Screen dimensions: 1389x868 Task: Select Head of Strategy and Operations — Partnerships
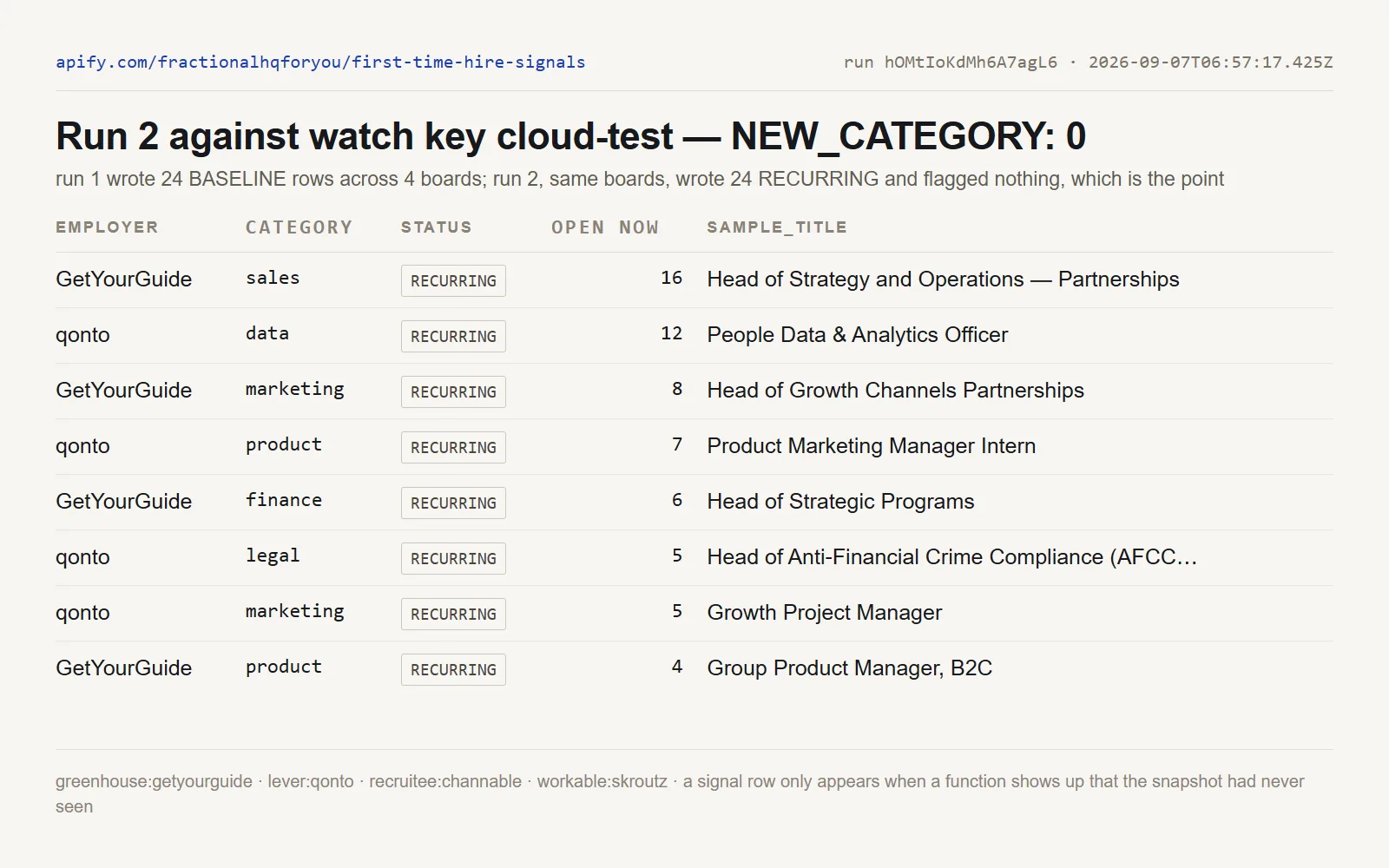pyautogui.click(x=943, y=279)
